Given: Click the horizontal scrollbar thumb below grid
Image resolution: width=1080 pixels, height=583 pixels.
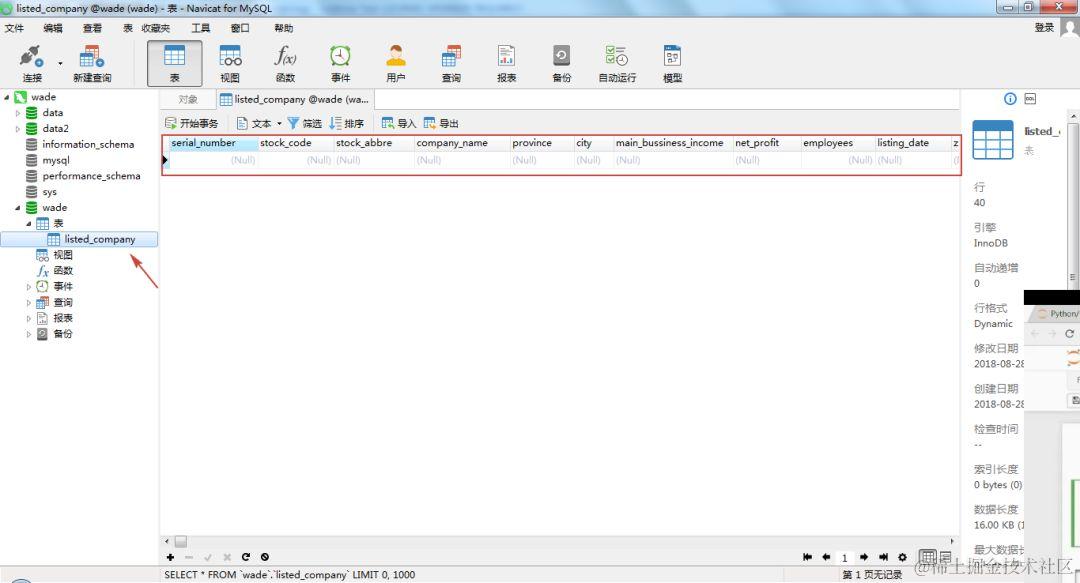Looking at the screenshot, I should (180, 542).
